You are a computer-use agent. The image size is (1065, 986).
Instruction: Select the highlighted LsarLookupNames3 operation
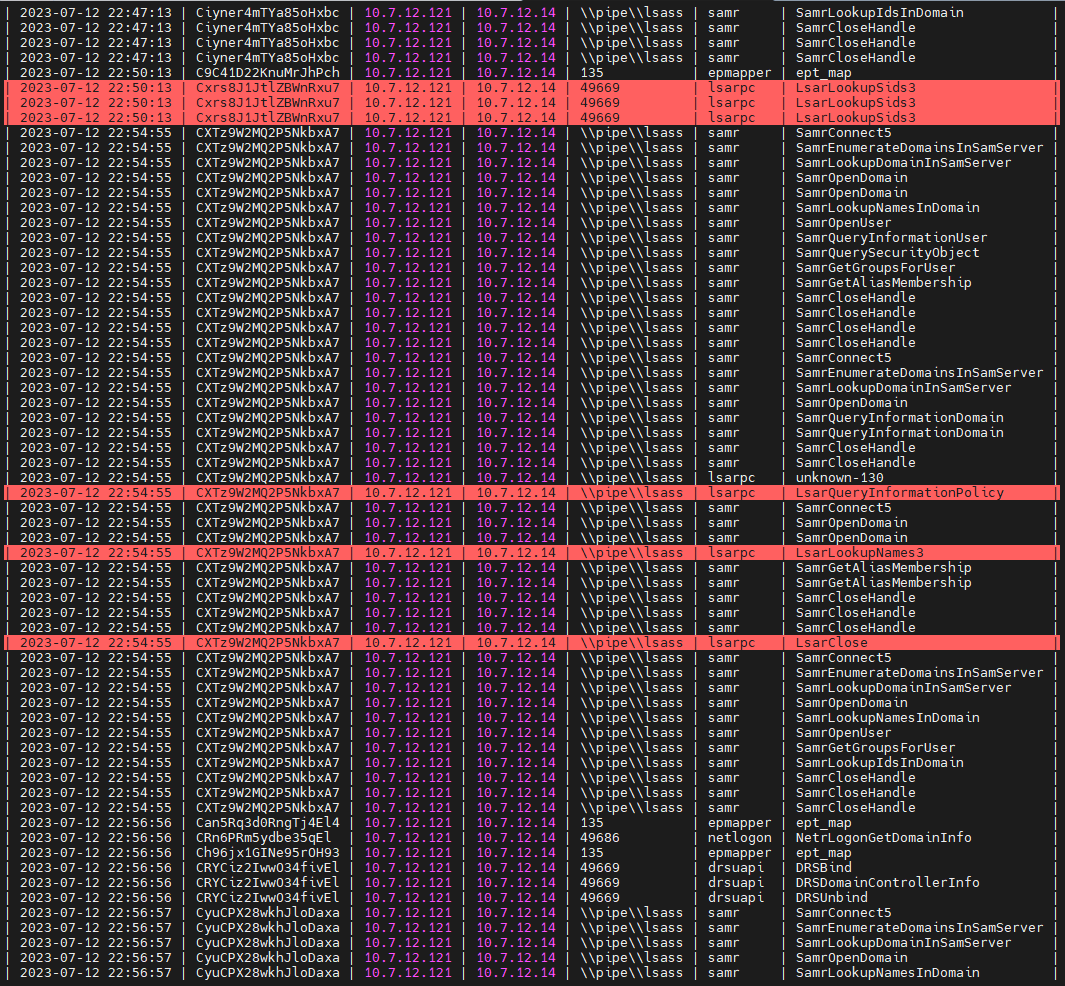860,552
